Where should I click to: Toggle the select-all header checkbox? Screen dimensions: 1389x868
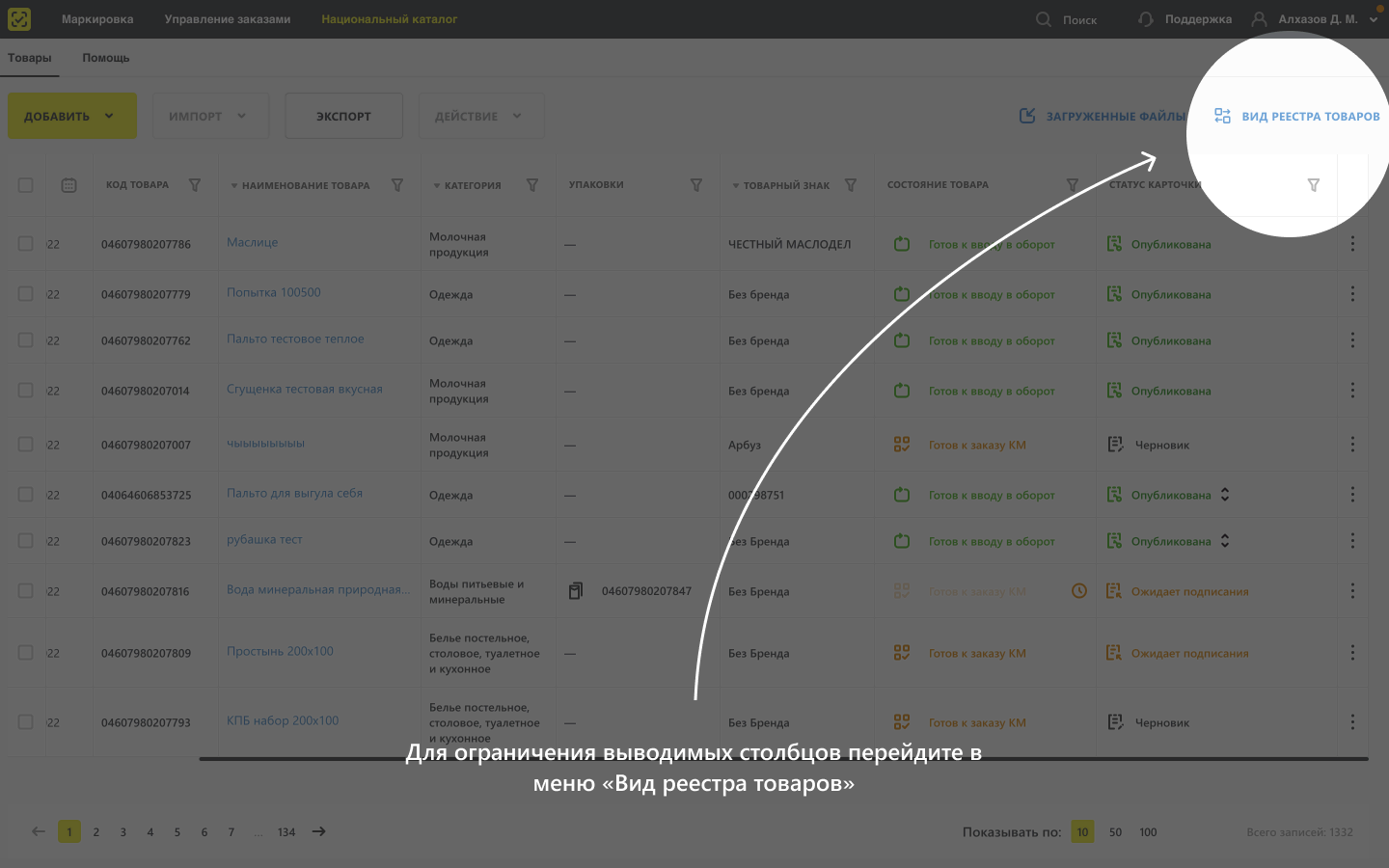point(26,185)
